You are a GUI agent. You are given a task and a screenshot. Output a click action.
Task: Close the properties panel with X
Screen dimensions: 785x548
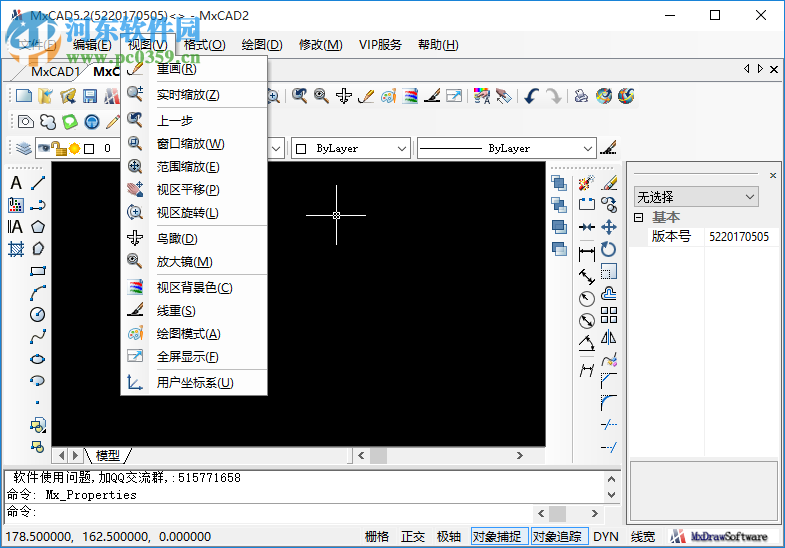(773, 175)
